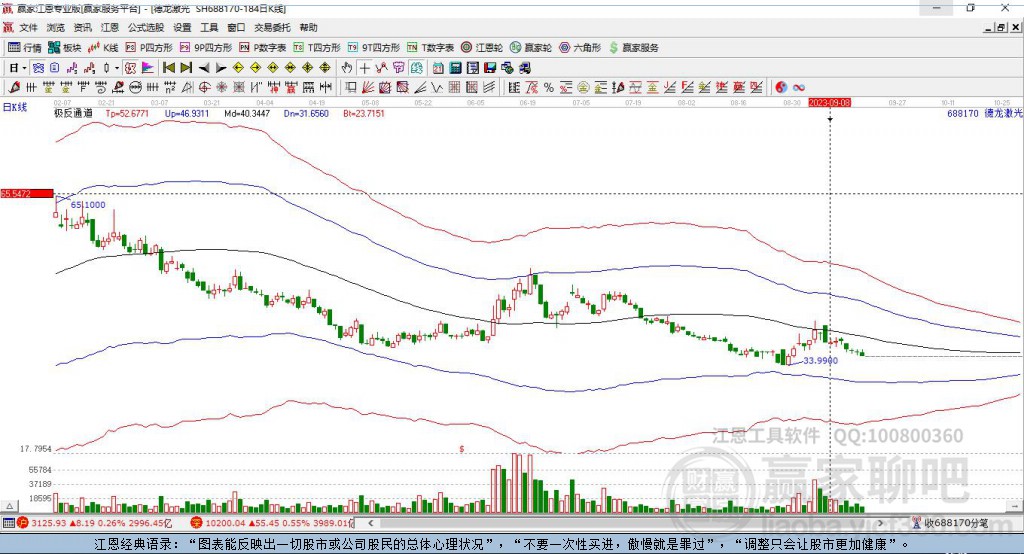This screenshot has width=1024, height=554.
Task: Open the calculator tool
Action: [456, 68]
